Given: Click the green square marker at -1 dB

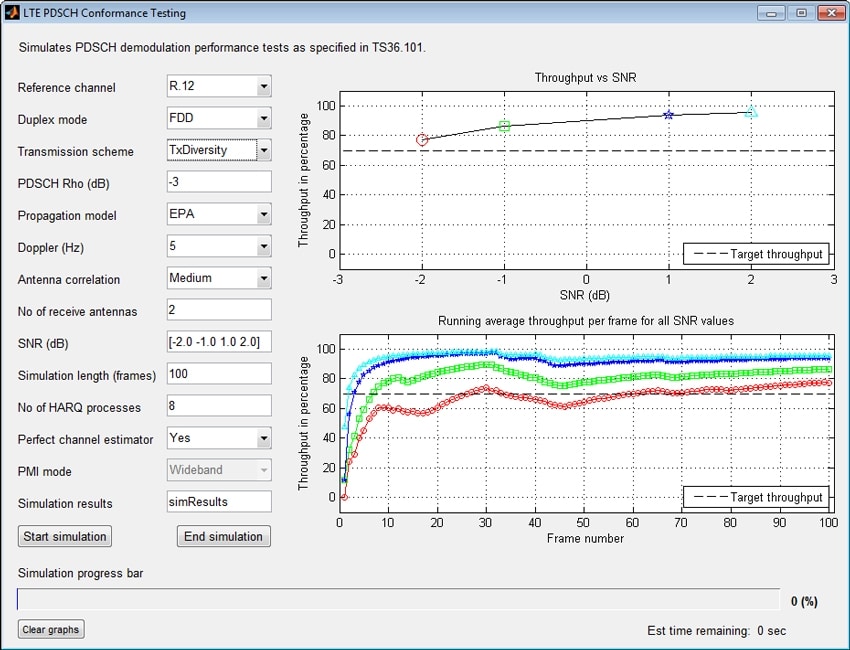Looking at the screenshot, I should [x=505, y=126].
